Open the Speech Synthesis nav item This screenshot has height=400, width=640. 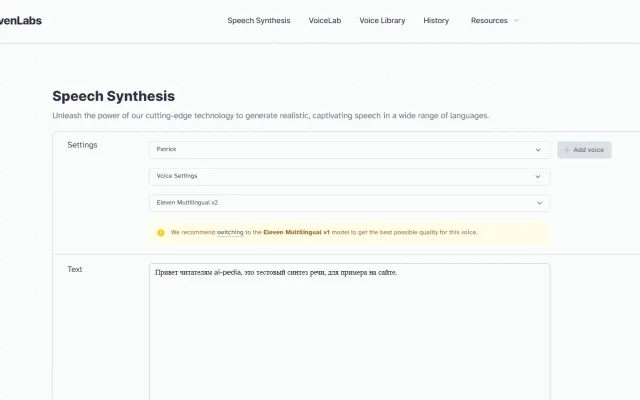(259, 20)
